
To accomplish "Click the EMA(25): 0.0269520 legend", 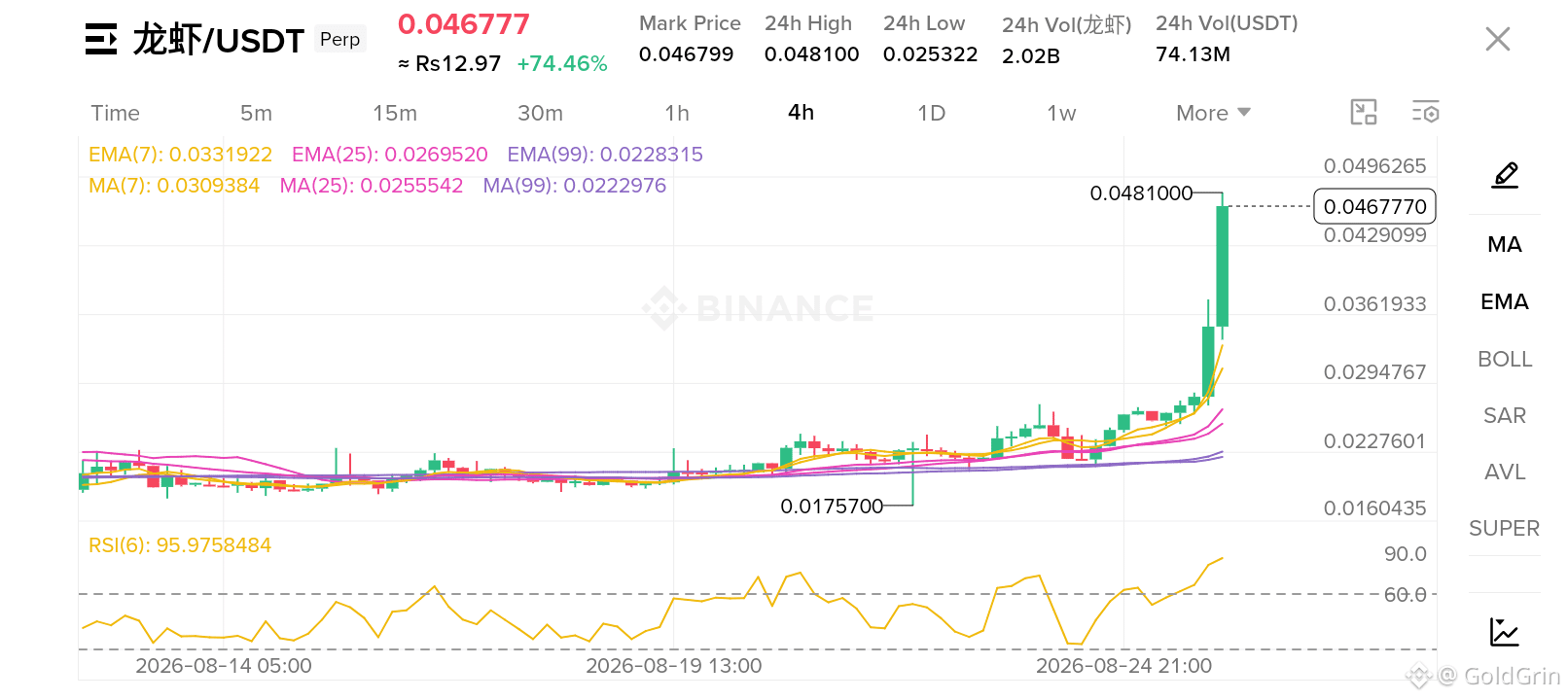I will point(390,155).
